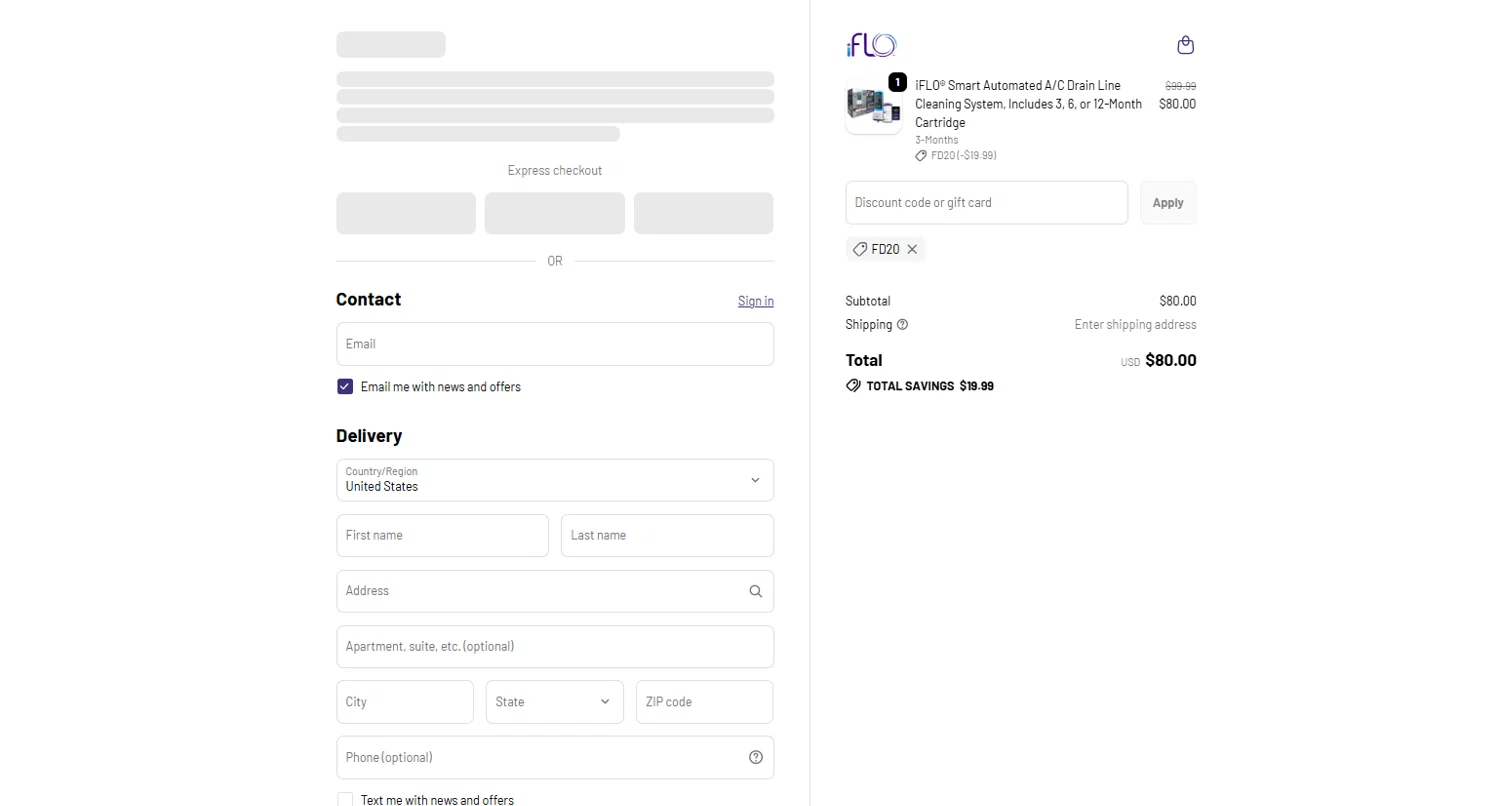Click the Express checkout label
Viewport: 1500px width, 806px height.
coord(555,171)
